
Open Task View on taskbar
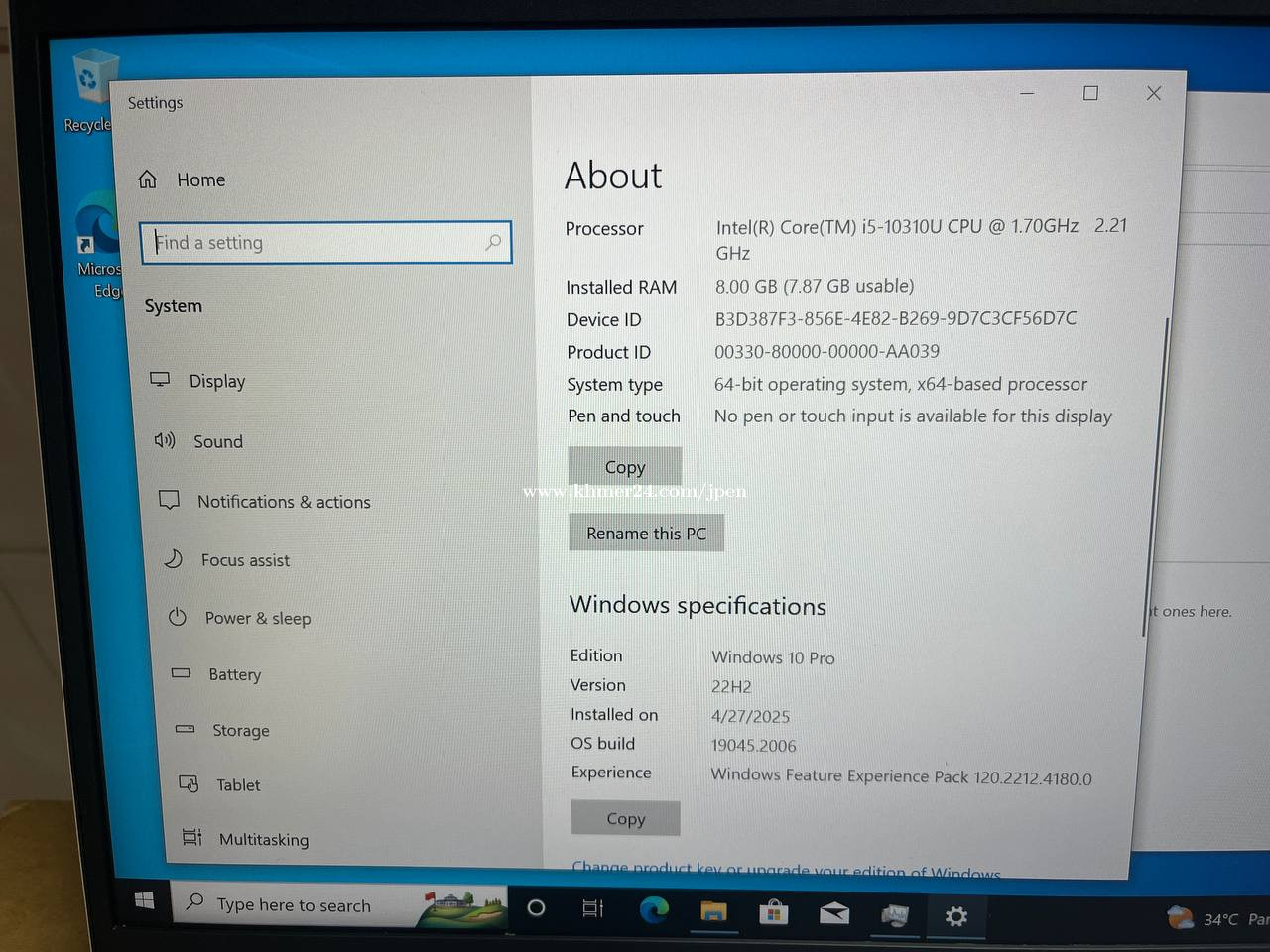point(593,908)
